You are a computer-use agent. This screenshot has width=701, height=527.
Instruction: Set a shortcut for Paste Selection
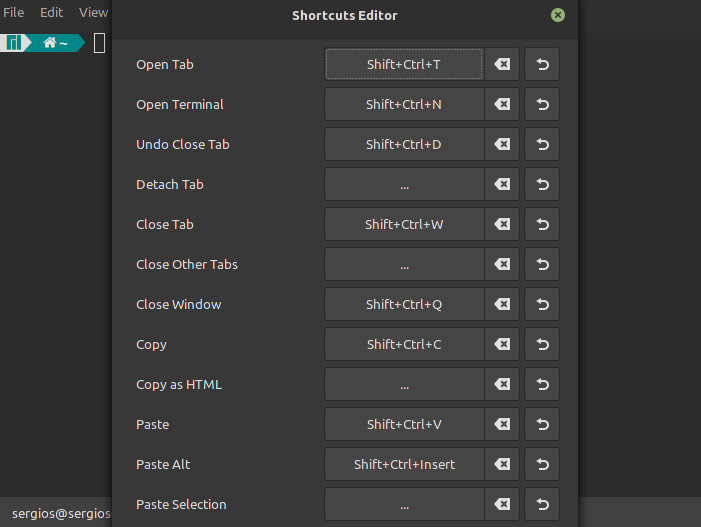click(404, 504)
